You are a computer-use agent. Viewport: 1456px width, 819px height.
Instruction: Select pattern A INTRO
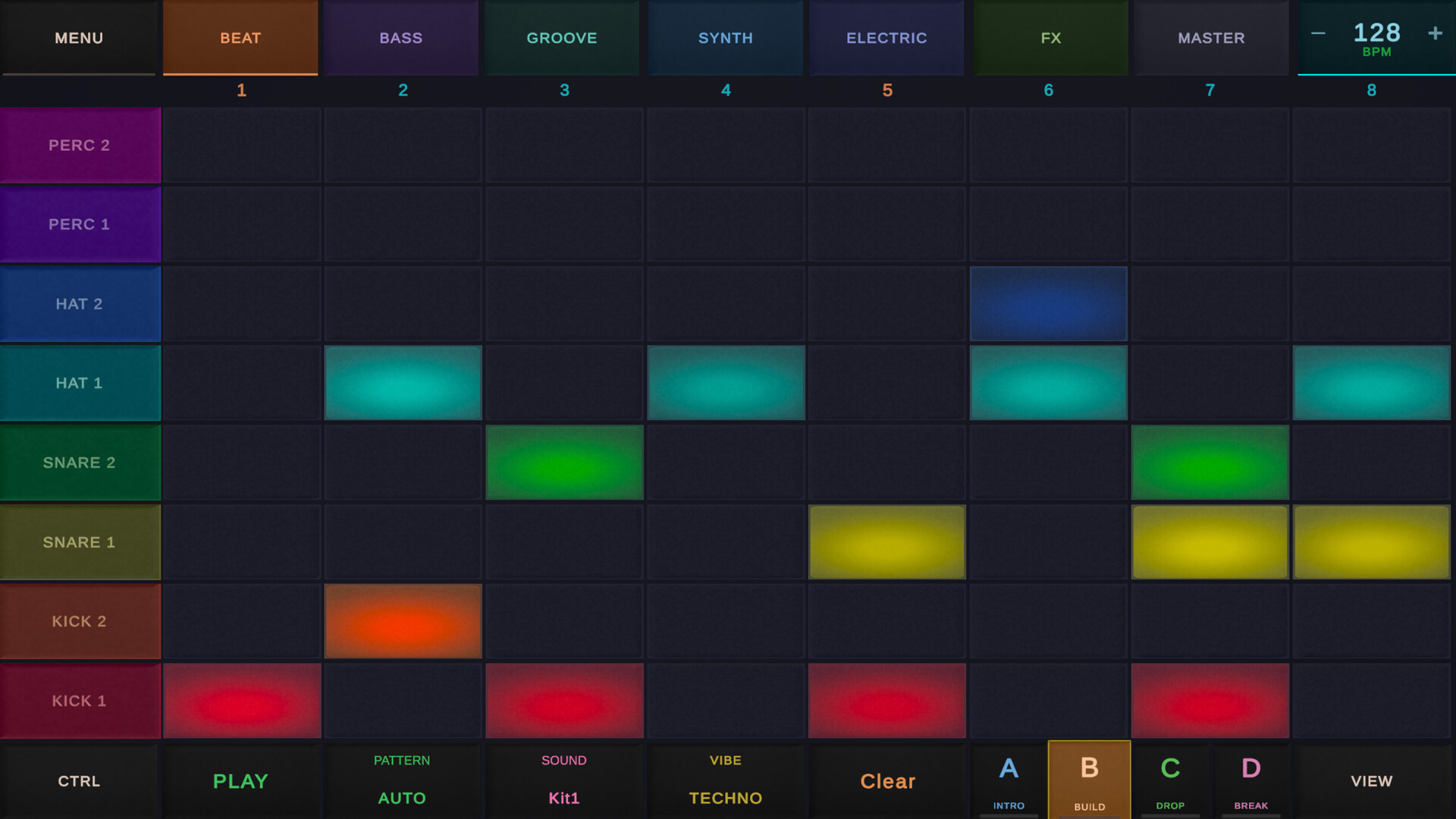click(1009, 781)
